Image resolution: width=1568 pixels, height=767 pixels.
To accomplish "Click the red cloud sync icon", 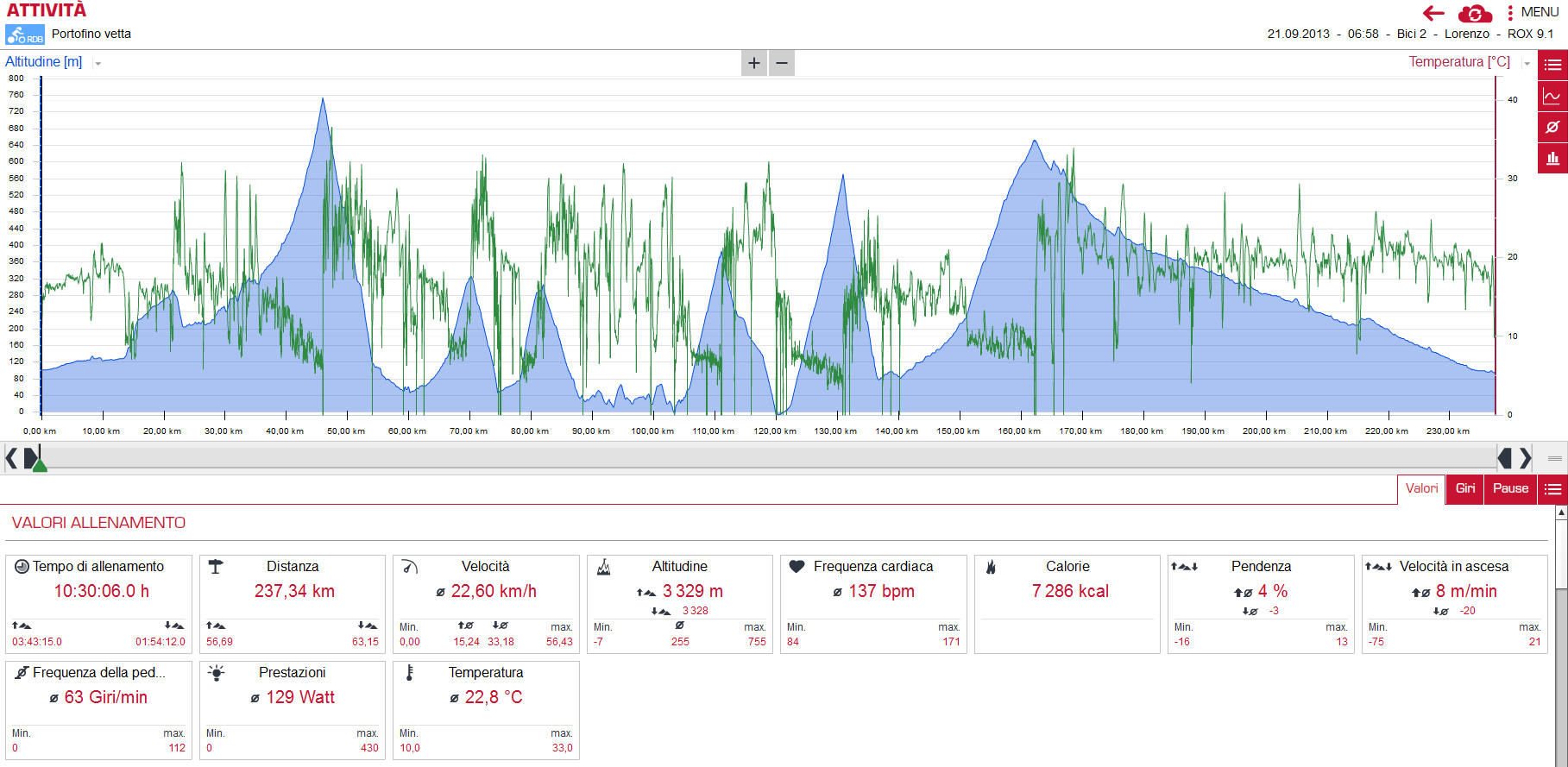I will pyautogui.click(x=1475, y=13).
